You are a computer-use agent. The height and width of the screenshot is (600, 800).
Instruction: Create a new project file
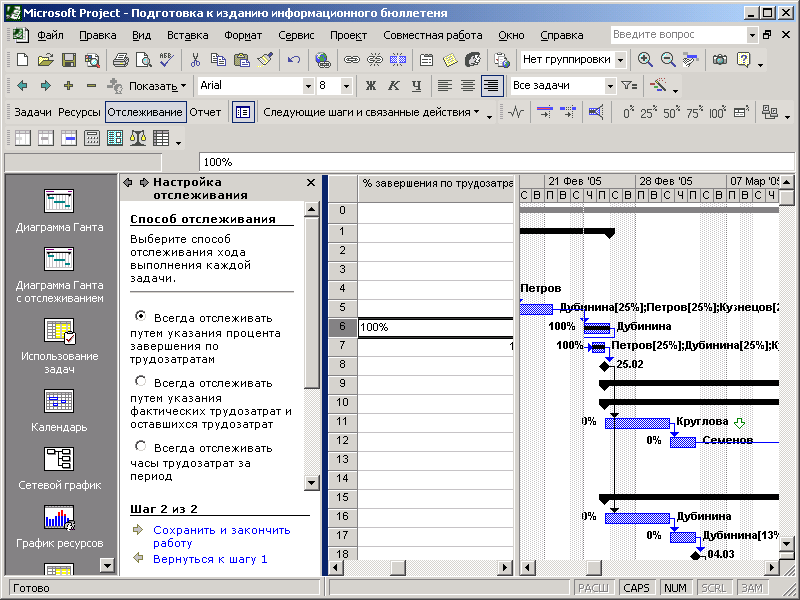[22, 60]
